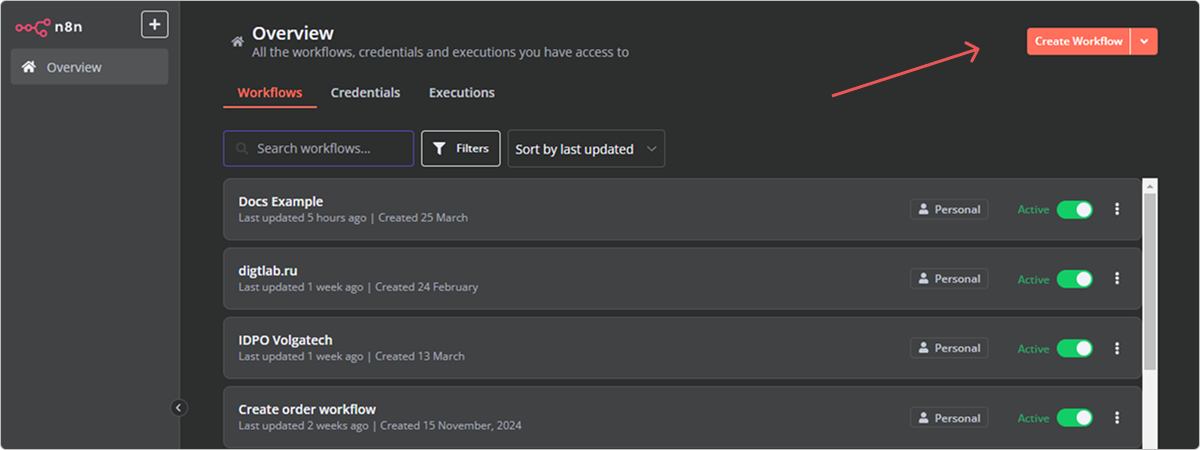Open the Filters button
The image size is (1200, 450).
[461, 148]
